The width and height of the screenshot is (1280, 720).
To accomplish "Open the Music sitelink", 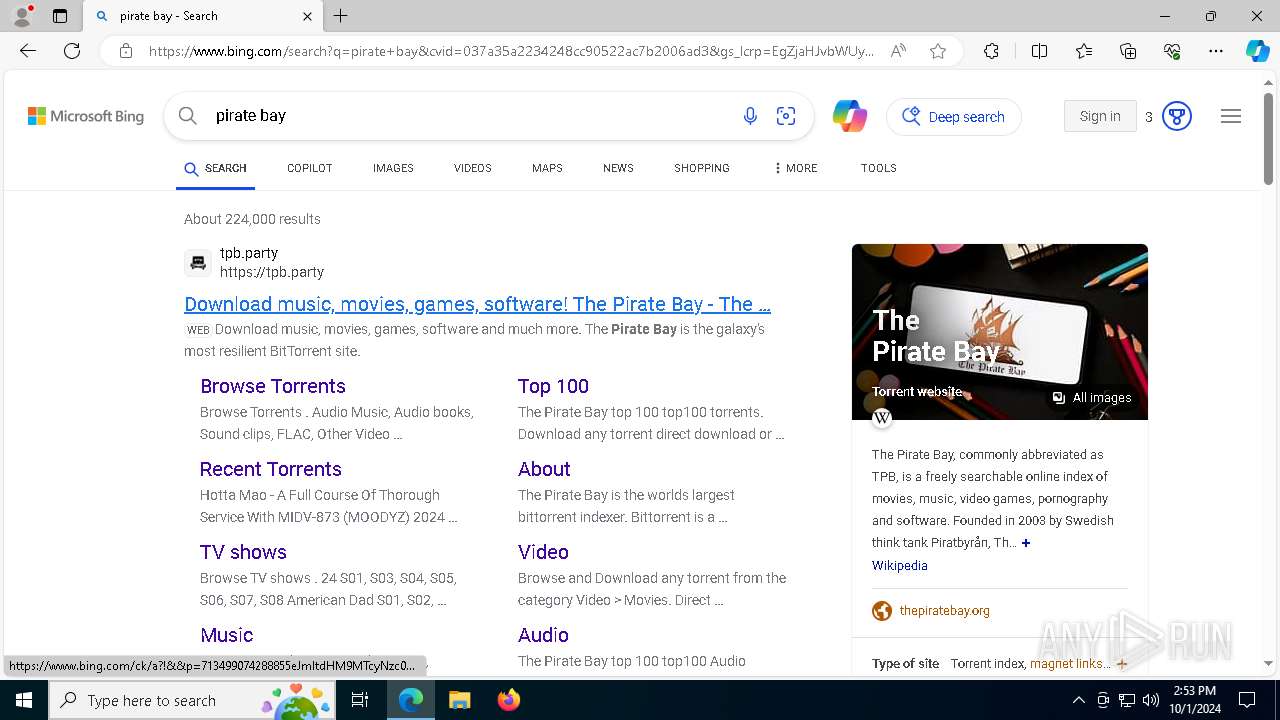I will coord(227,635).
